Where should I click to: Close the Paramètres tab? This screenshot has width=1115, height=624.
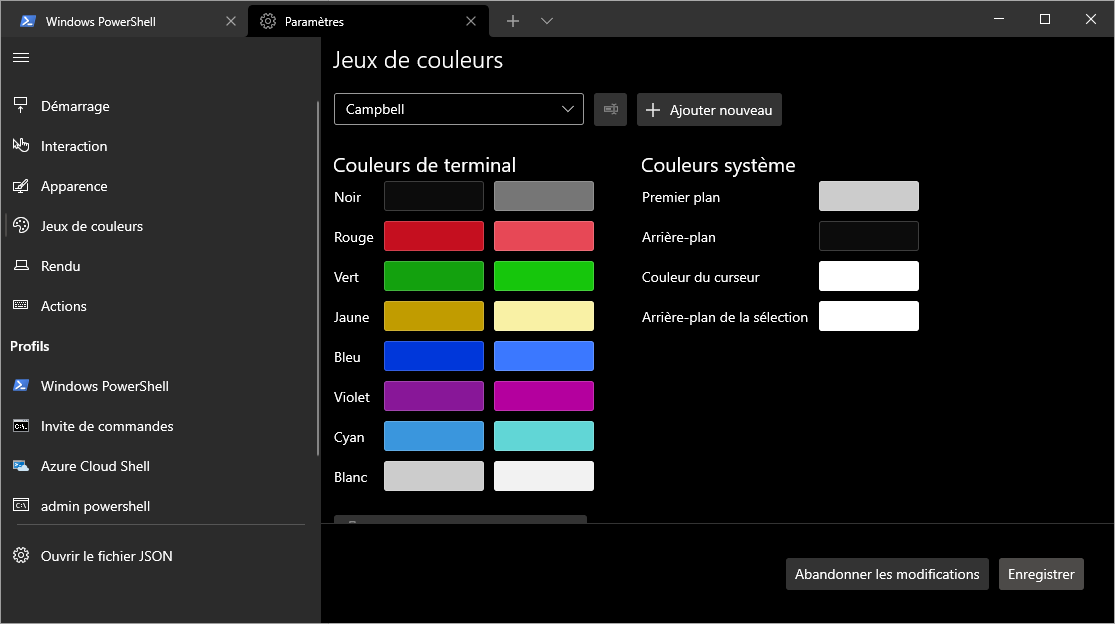pyautogui.click(x=471, y=21)
